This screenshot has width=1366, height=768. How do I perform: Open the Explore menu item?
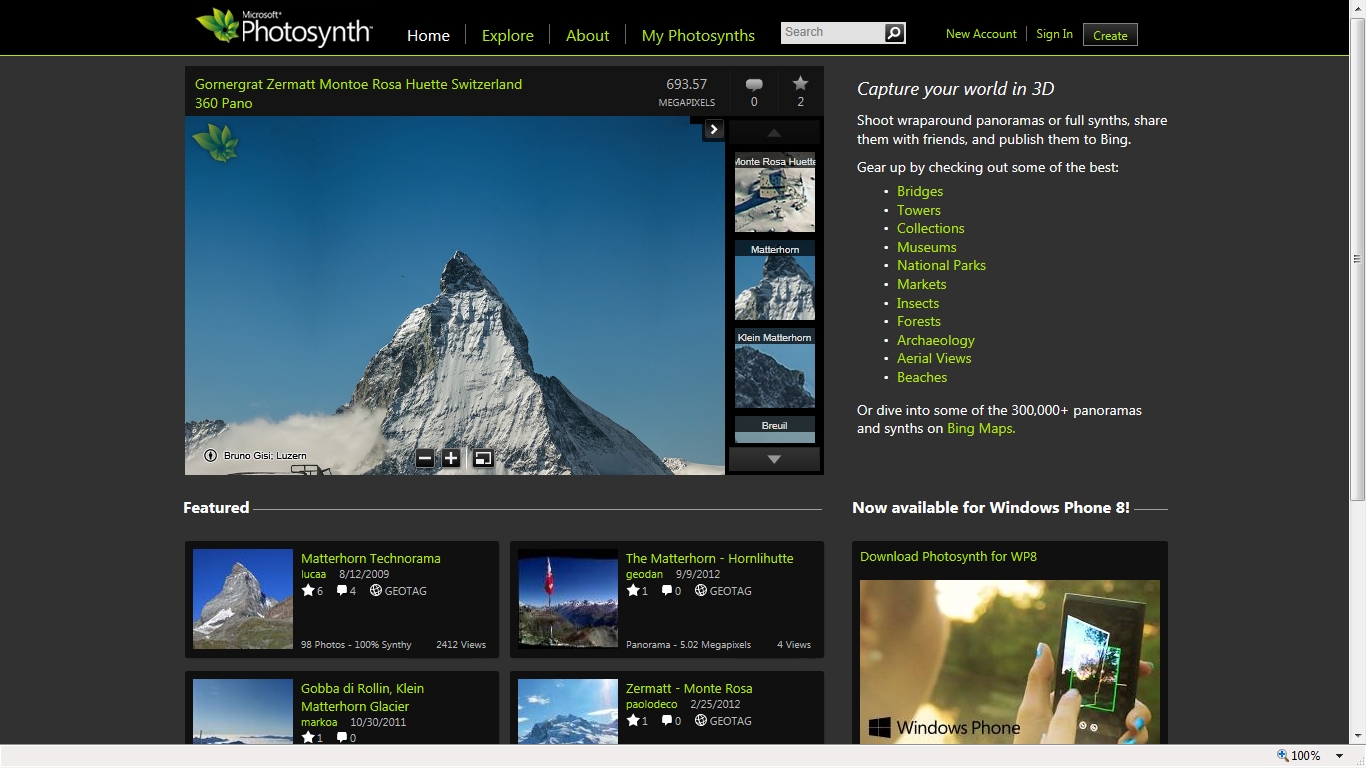[507, 35]
